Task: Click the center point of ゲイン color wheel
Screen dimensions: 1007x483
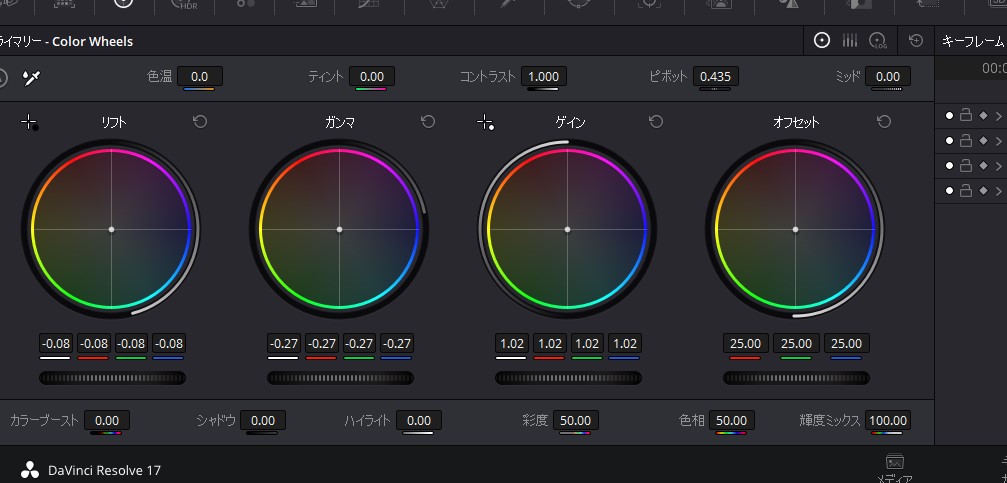Action: point(567,229)
